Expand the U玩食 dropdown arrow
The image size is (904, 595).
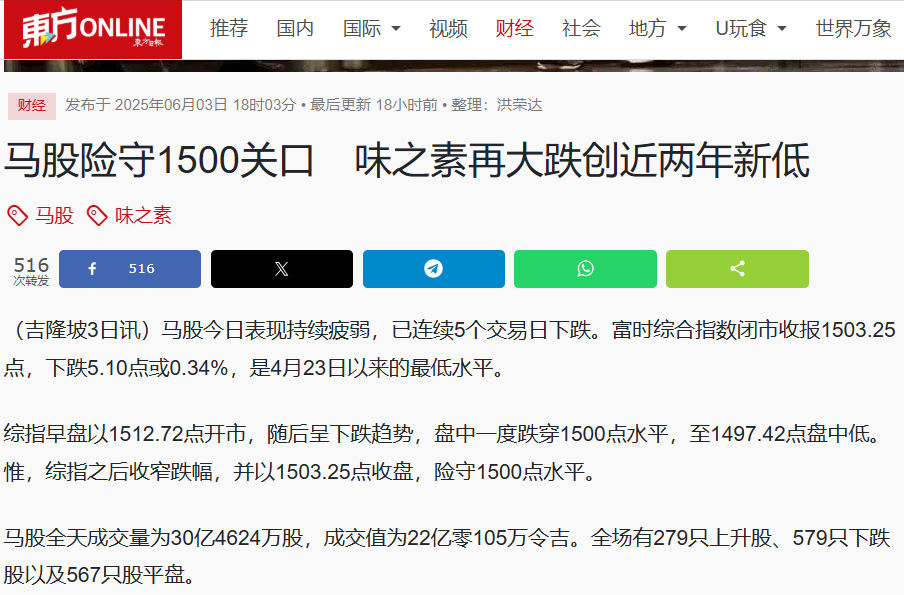tap(782, 28)
